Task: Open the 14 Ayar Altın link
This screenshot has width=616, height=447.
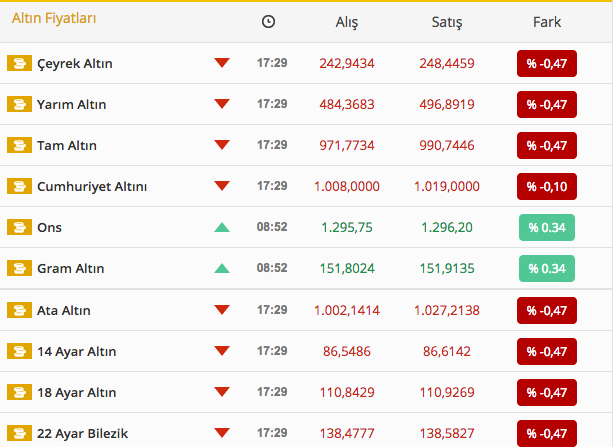Action: pyautogui.click(x=77, y=352)
